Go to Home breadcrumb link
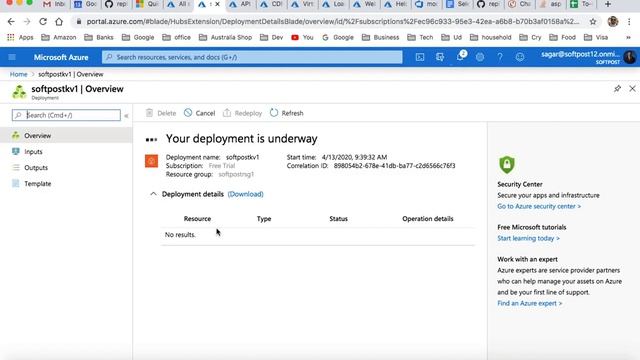Image resolution: width=640 pixels, height=360 pixels. coord(18,74)
